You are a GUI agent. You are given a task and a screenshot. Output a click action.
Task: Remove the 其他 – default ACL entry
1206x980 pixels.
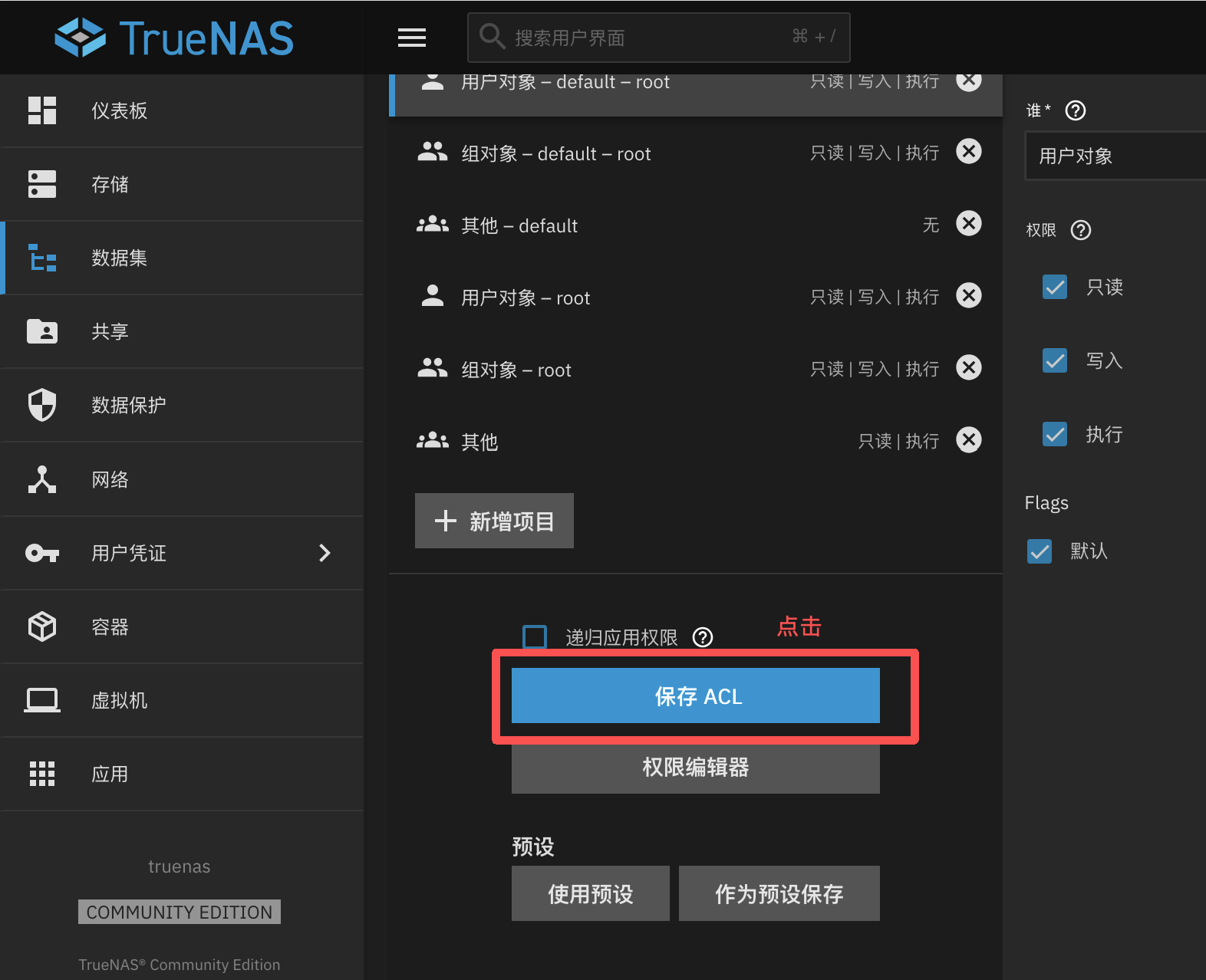point(969,224)
